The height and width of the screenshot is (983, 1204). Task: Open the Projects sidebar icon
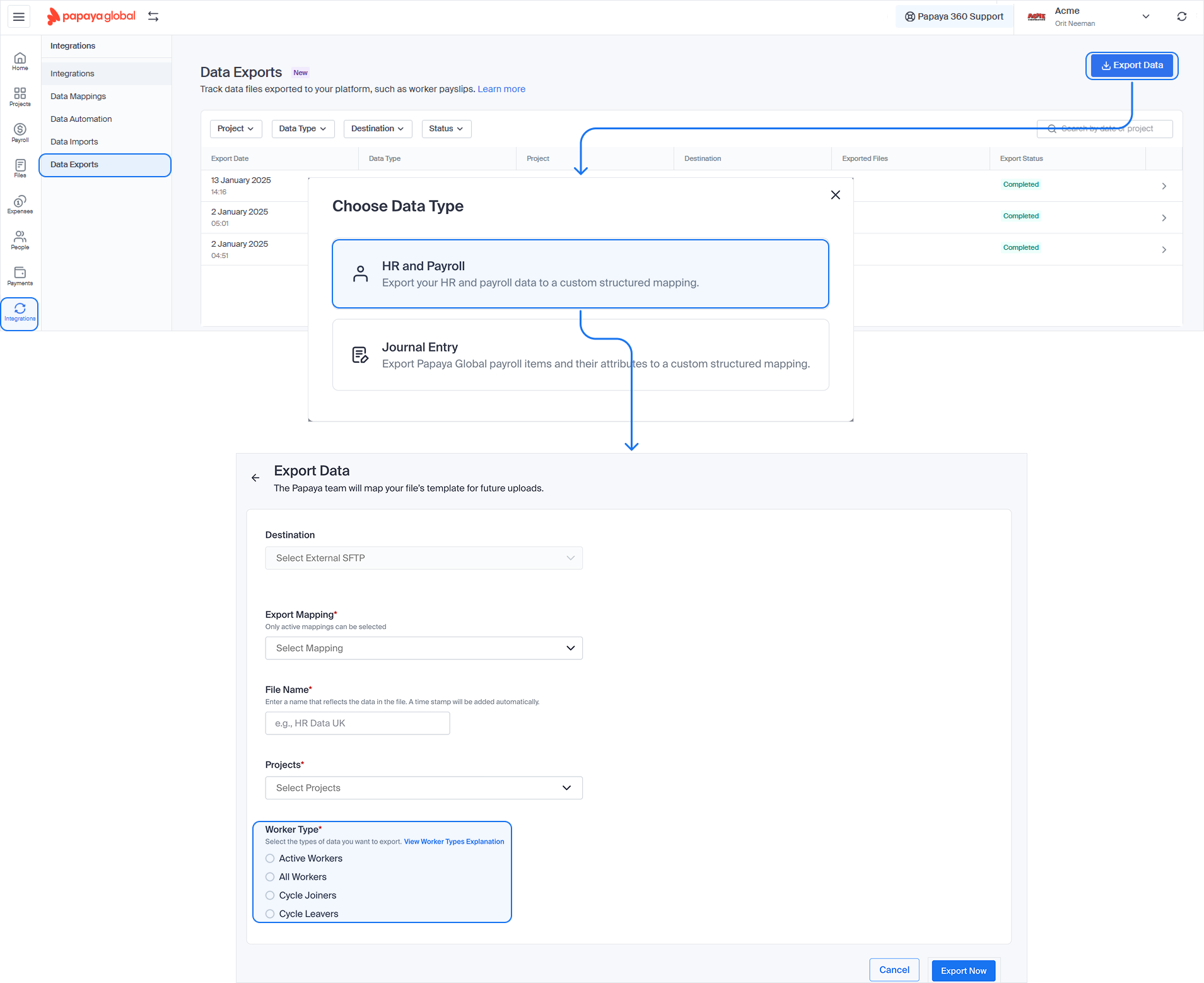(20, 97)
